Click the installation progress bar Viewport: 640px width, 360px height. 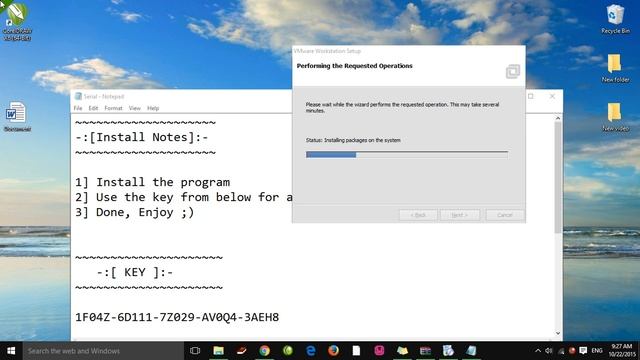point(407,155)
